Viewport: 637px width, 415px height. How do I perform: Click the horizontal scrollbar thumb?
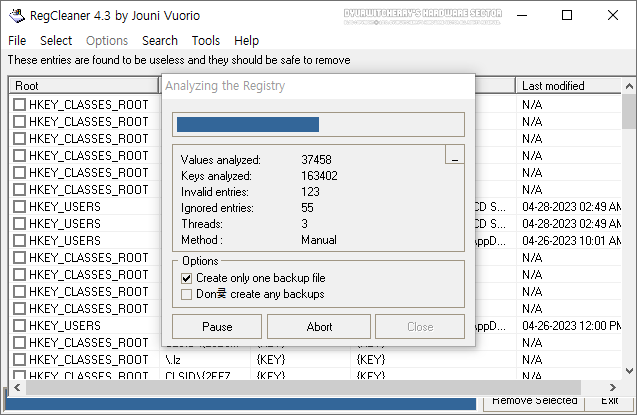click(303, 387)
